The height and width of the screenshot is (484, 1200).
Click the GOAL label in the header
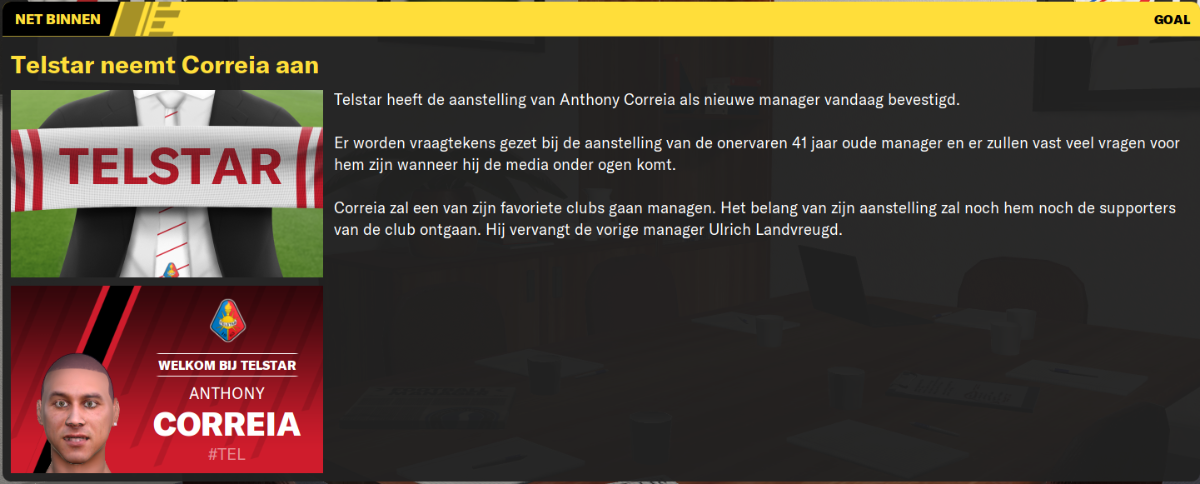point(1171,19)
